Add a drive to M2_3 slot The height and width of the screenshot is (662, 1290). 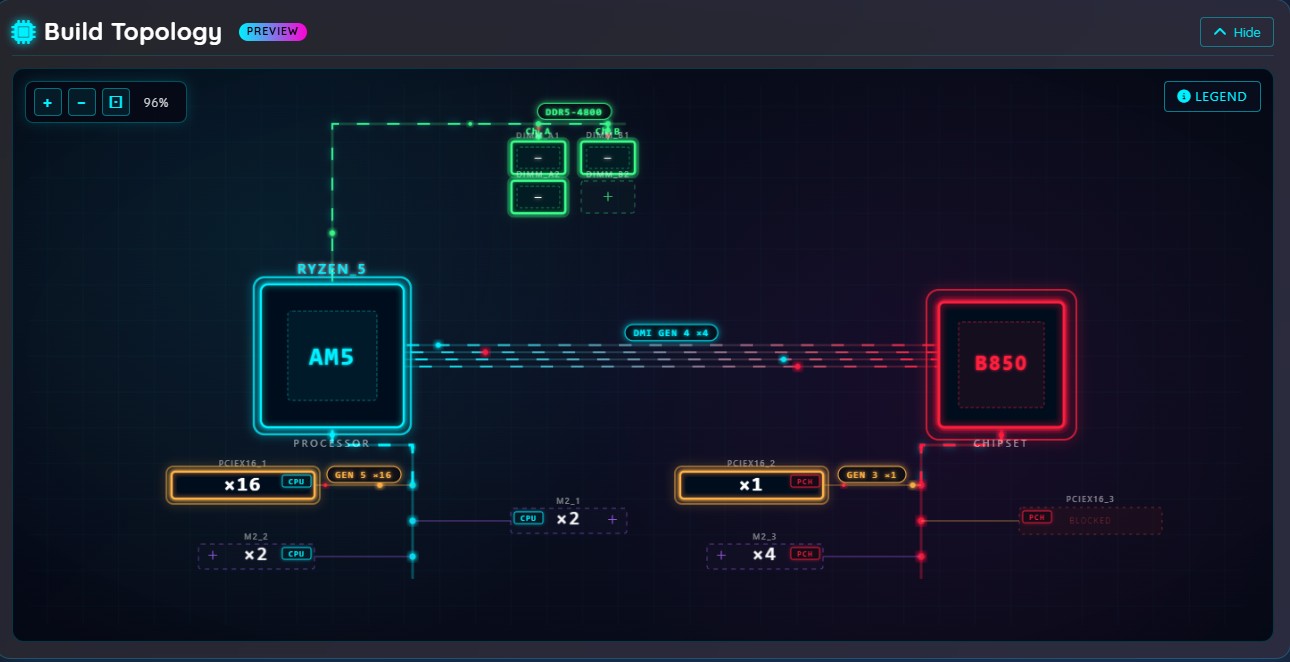[721, 555]
